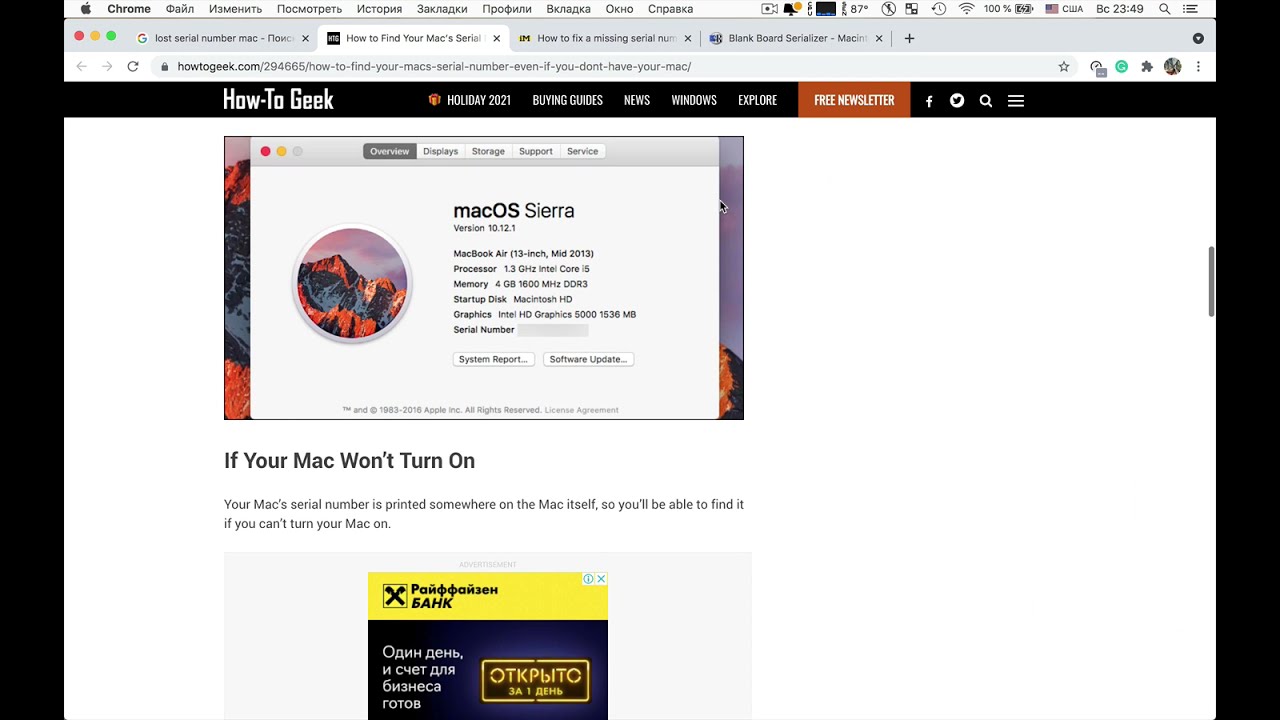Open Chrome's three-dot menu
Screen dimensions: 1280x720
(1198, 66)
